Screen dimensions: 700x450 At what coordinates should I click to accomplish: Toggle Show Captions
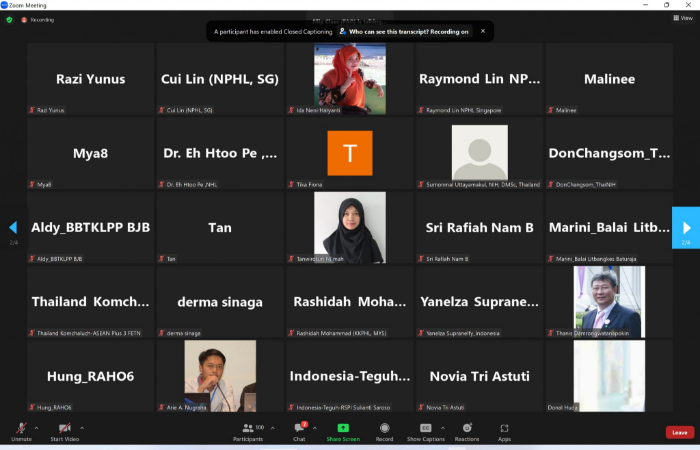tap(425, 430)
